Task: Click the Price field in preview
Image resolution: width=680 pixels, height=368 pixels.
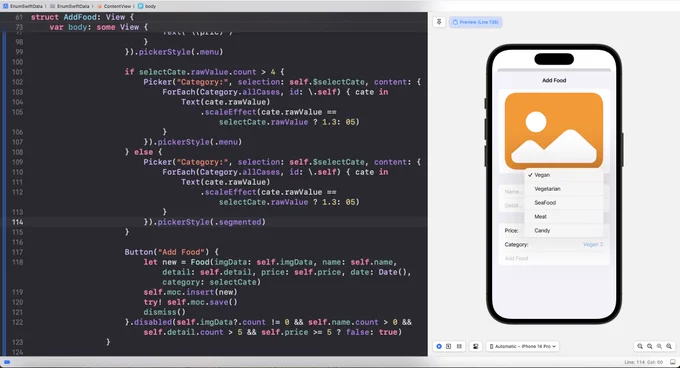Action: pos(511,231)
